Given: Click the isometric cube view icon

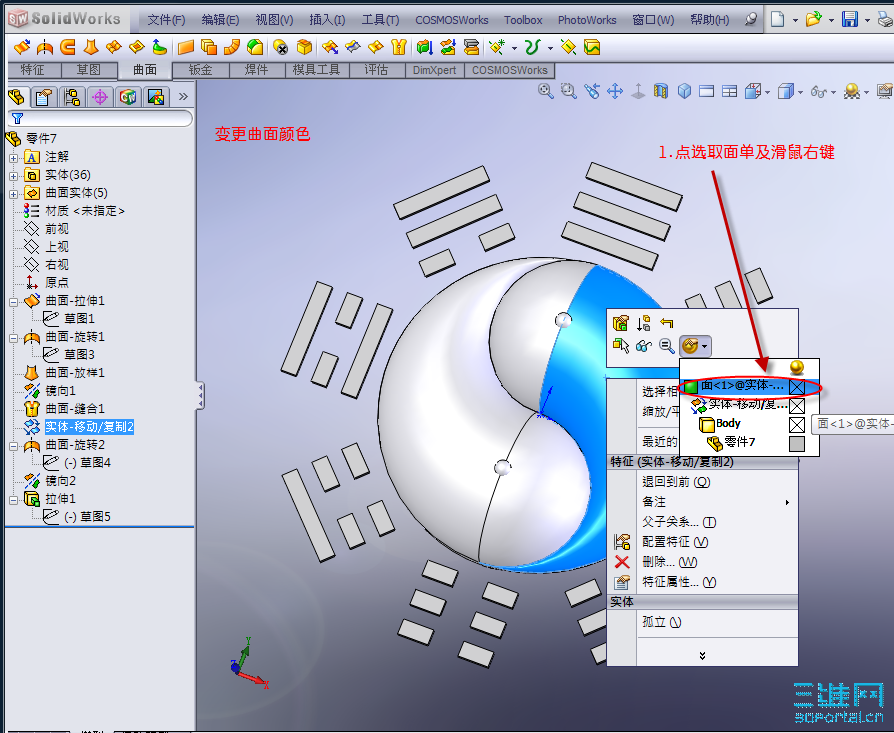Looking at the screenshot, I should pyautogui.click(x=684, y=91).
